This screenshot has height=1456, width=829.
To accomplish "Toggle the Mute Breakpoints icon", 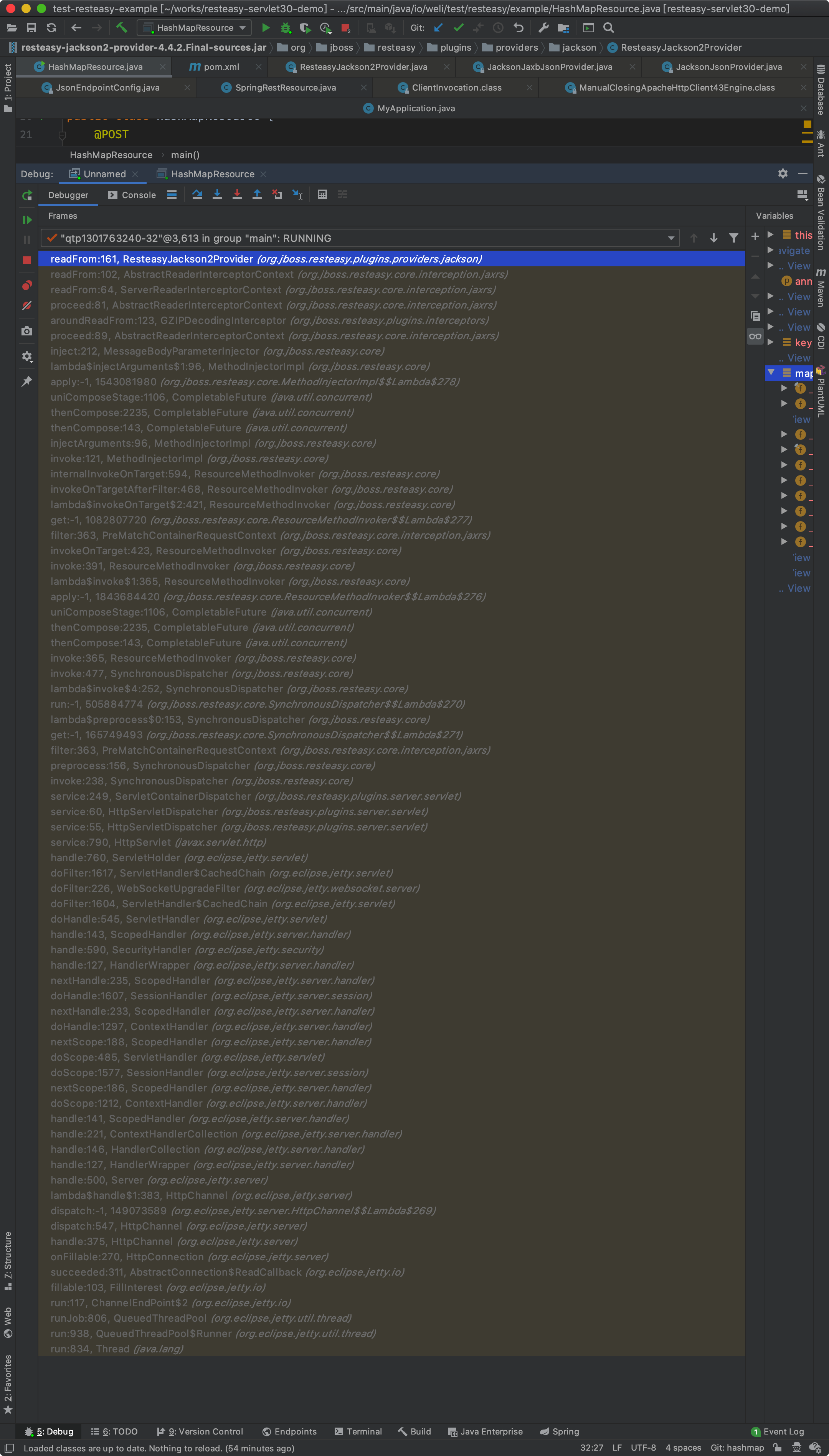I will tap(27, 305).
